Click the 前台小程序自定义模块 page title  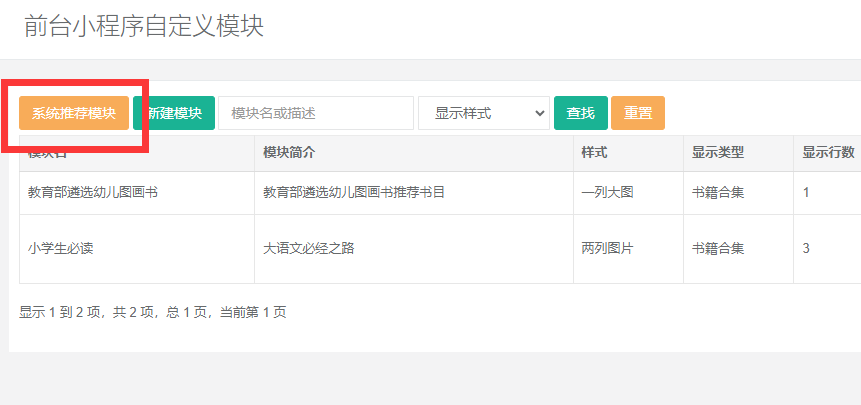(x=144, y=26)
